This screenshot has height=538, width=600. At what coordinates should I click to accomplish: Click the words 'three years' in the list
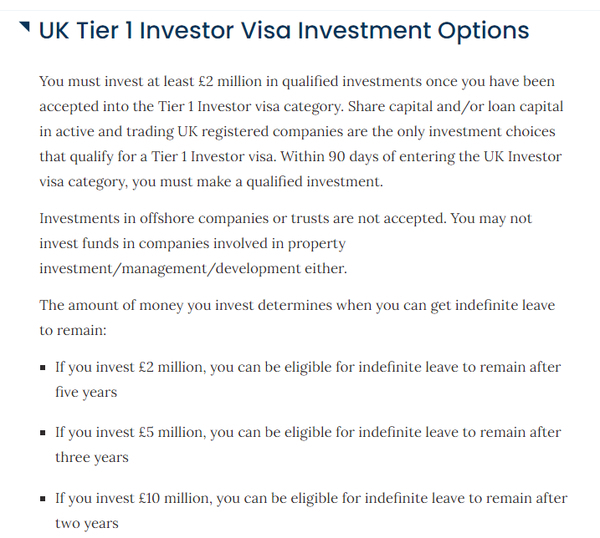pos(92,457)
